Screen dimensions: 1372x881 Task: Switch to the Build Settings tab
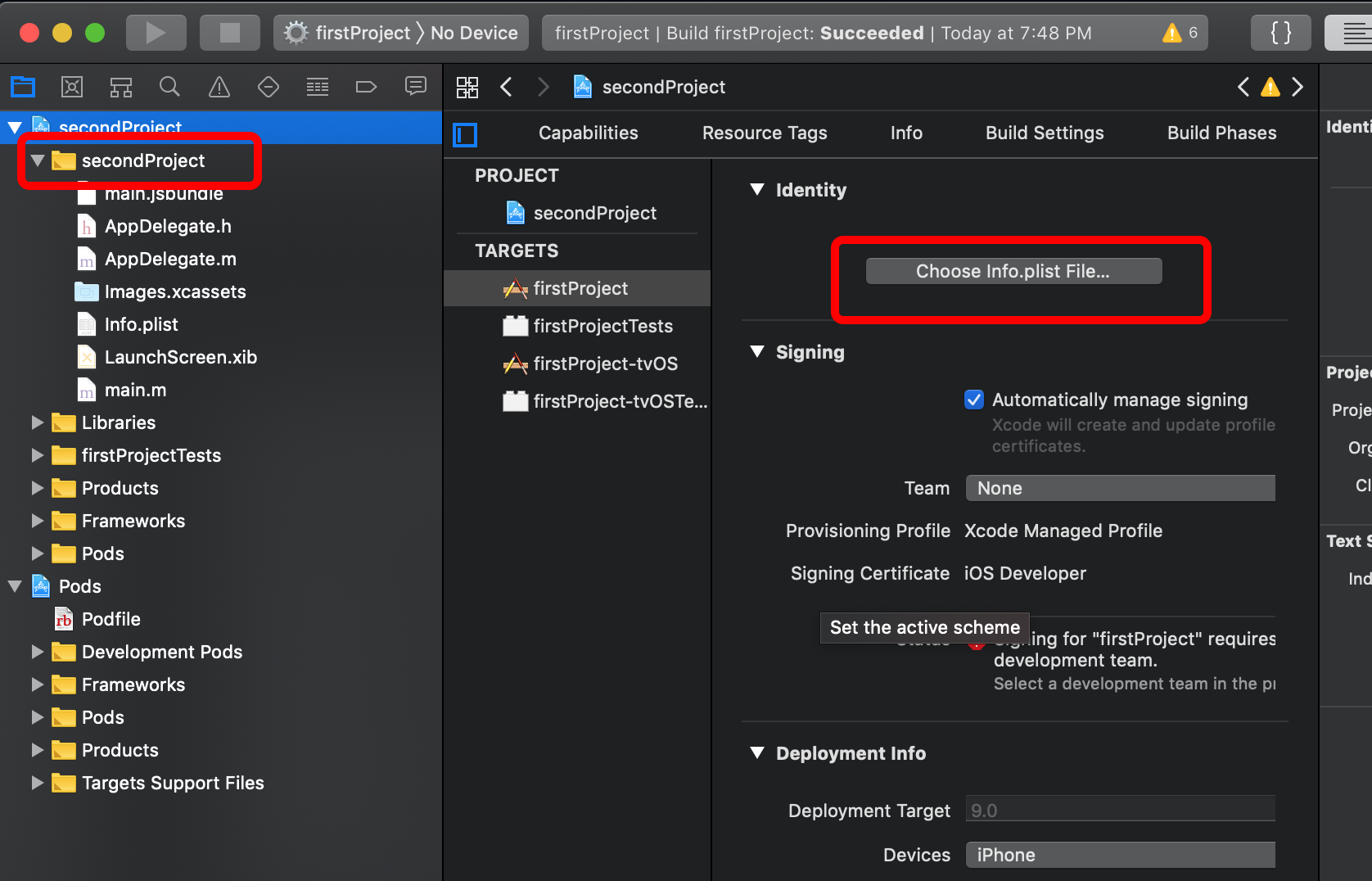[1045, 133]
